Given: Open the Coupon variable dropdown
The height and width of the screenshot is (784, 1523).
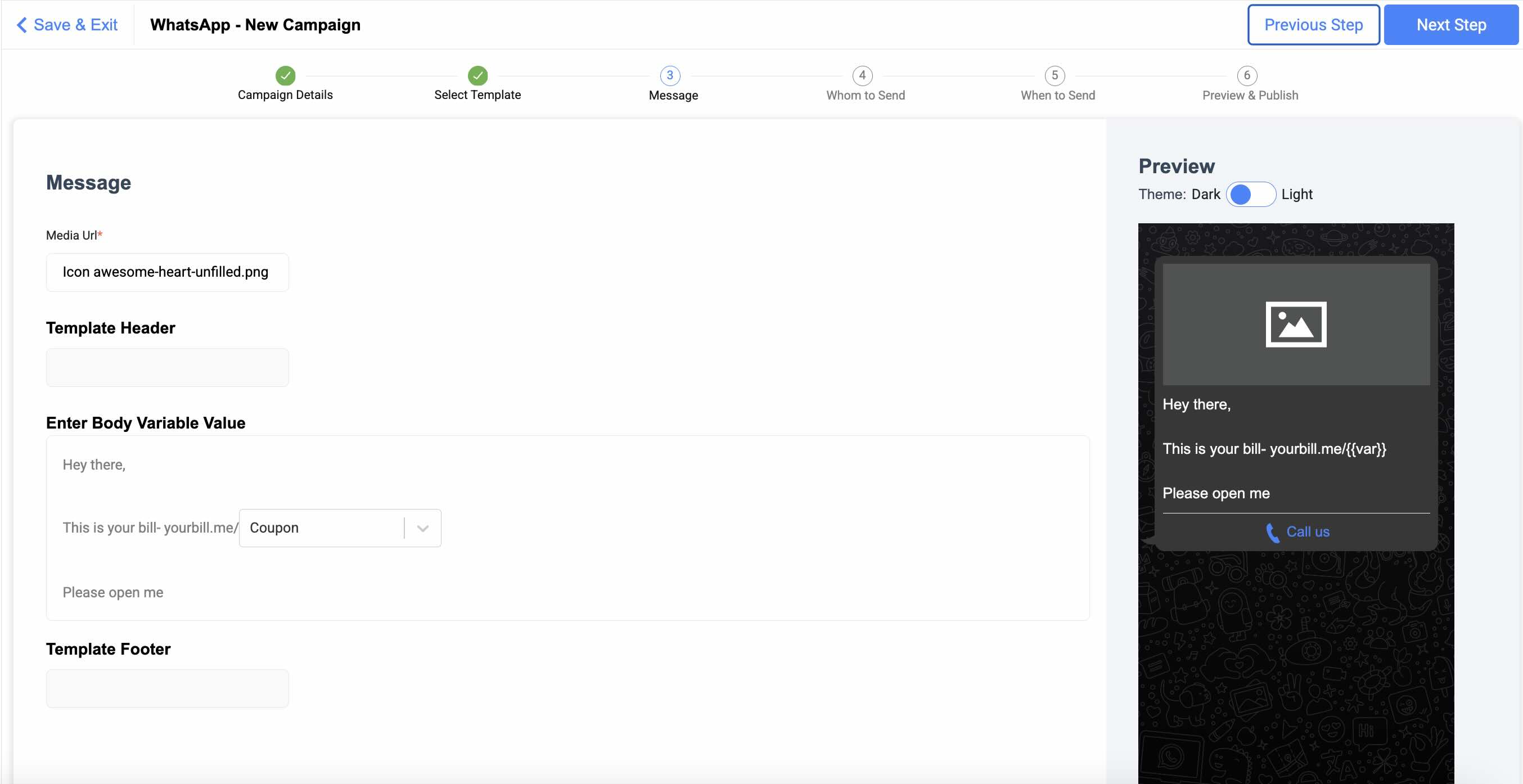Looking at the screenshot, I should 322,528.
